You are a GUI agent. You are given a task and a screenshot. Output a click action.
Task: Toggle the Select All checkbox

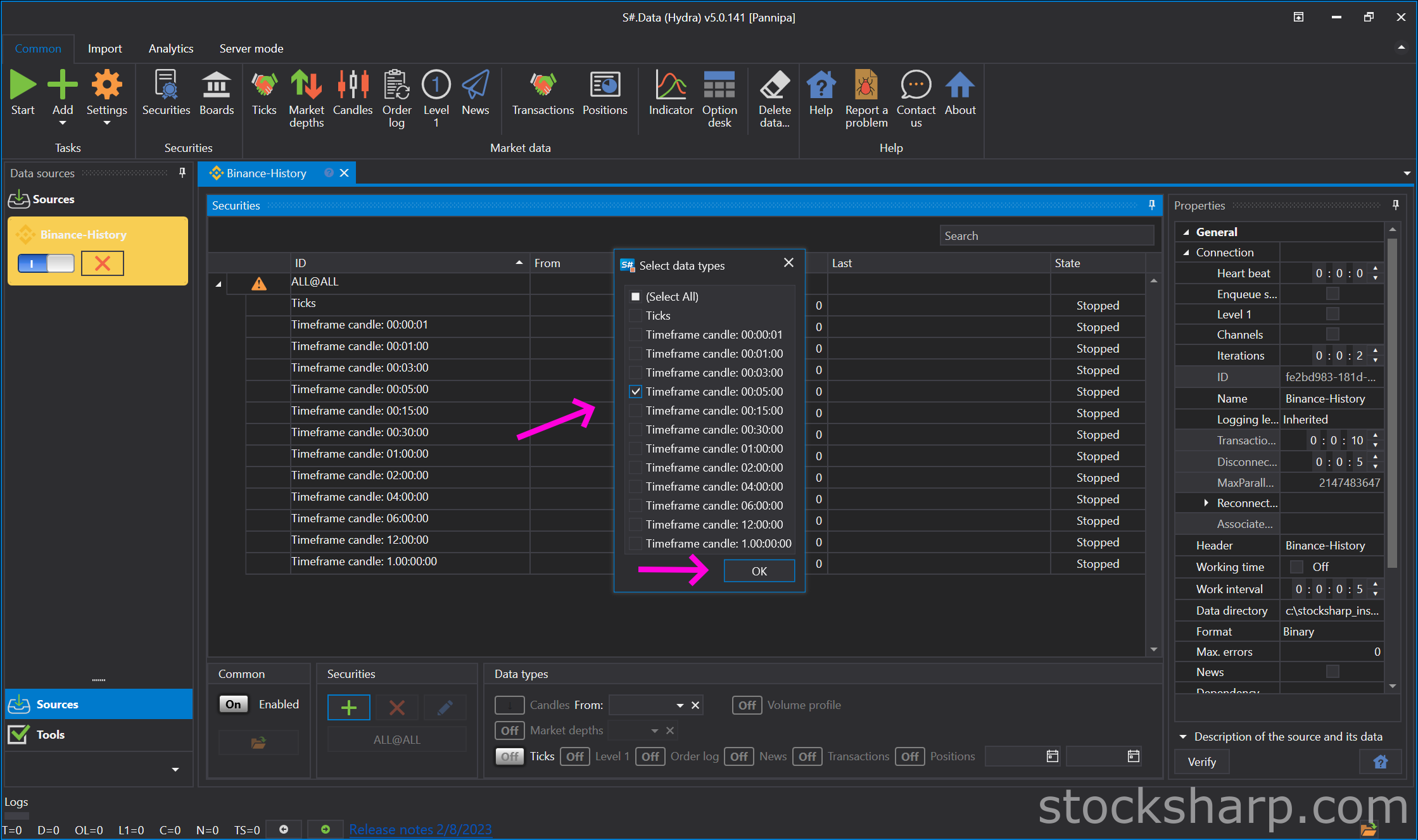[x=634, y=296]
